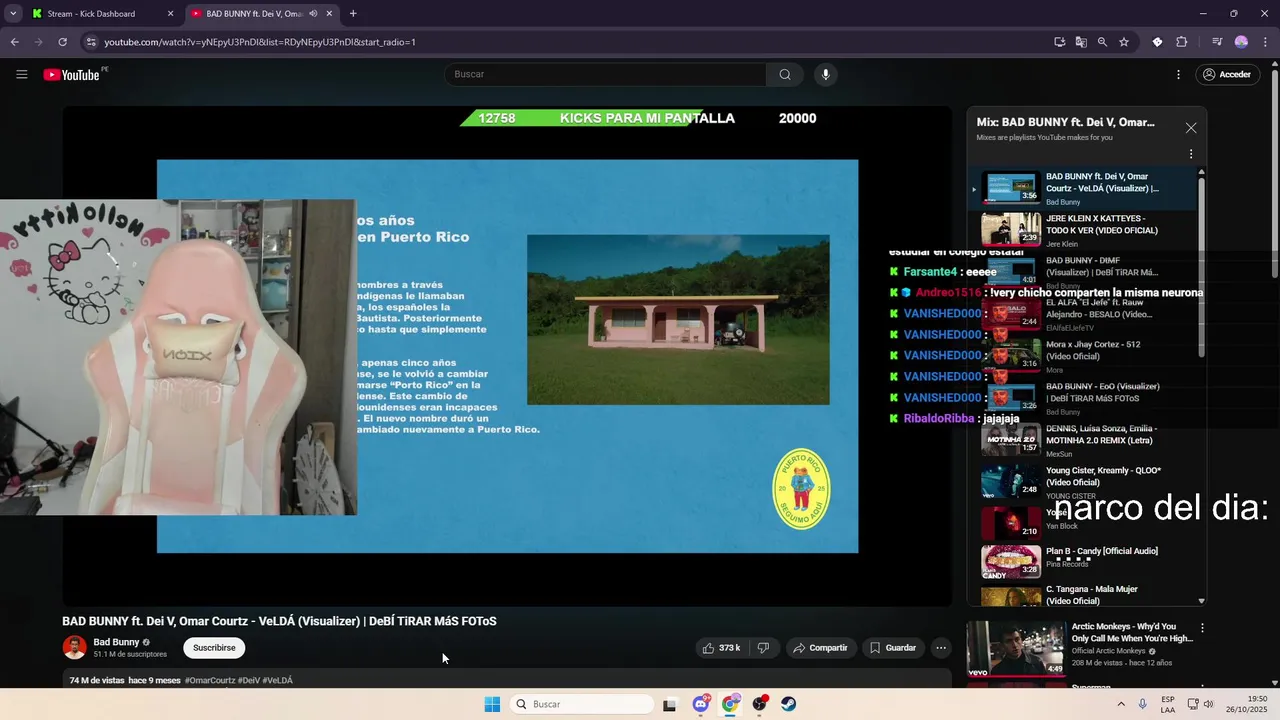Like the video with 373 k thumbs up
This screenshot has height=720, width=1280.
pos(721,648)
